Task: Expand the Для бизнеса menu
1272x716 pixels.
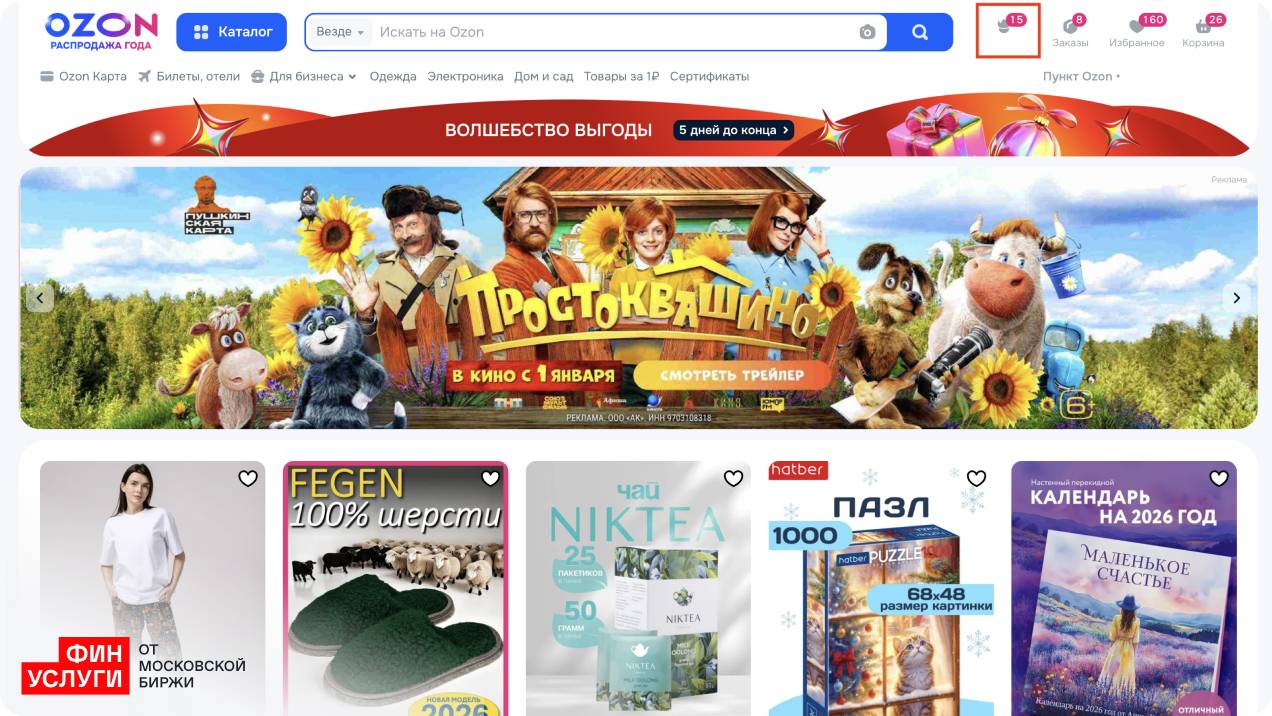Action: tap(304, 76)
